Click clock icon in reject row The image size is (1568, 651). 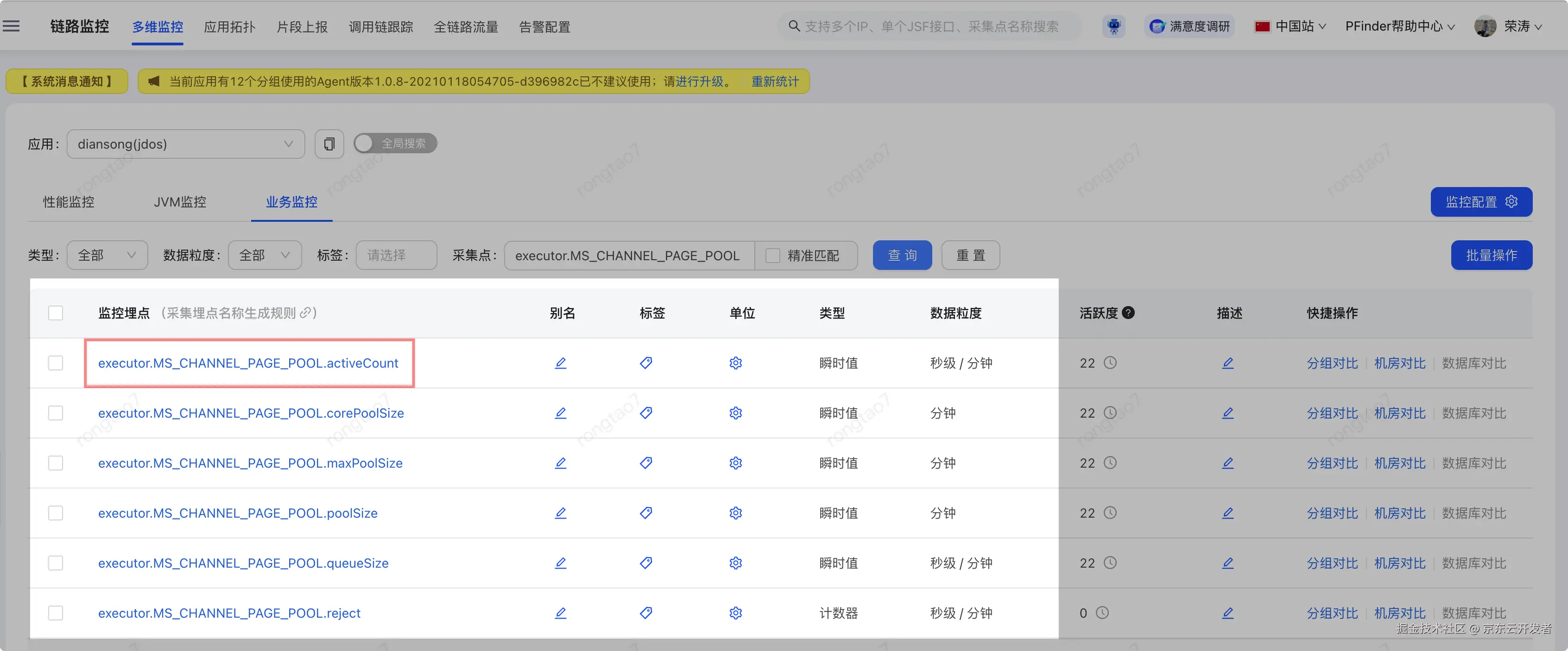1102,613
